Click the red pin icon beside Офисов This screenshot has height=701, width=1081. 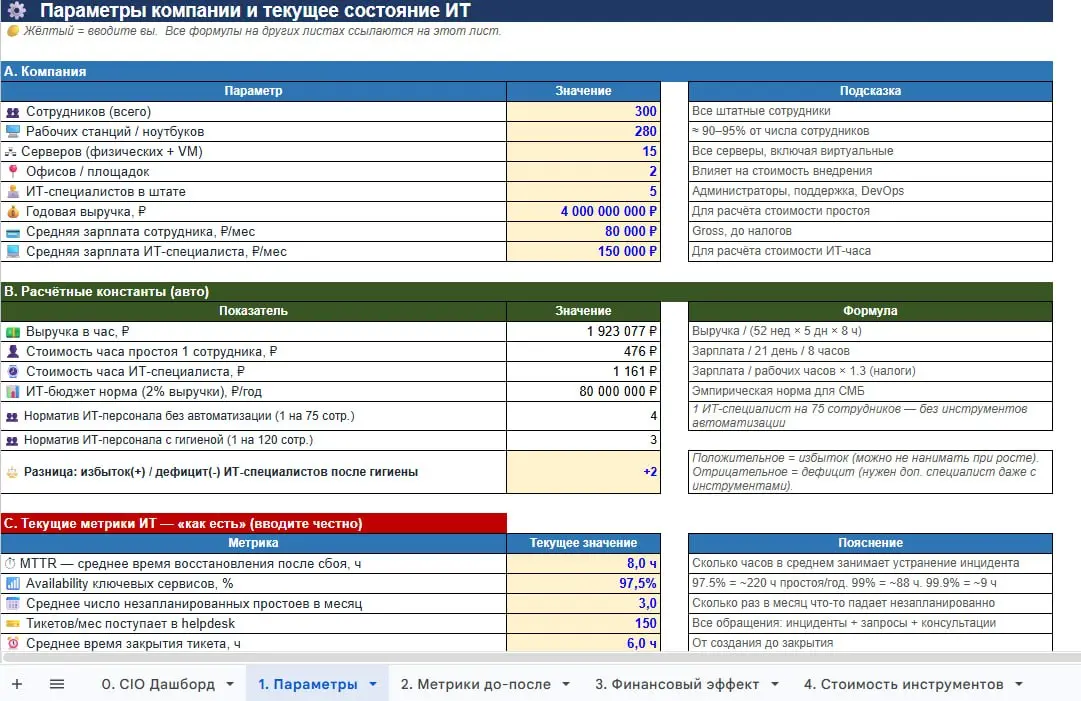click(13, 171)
